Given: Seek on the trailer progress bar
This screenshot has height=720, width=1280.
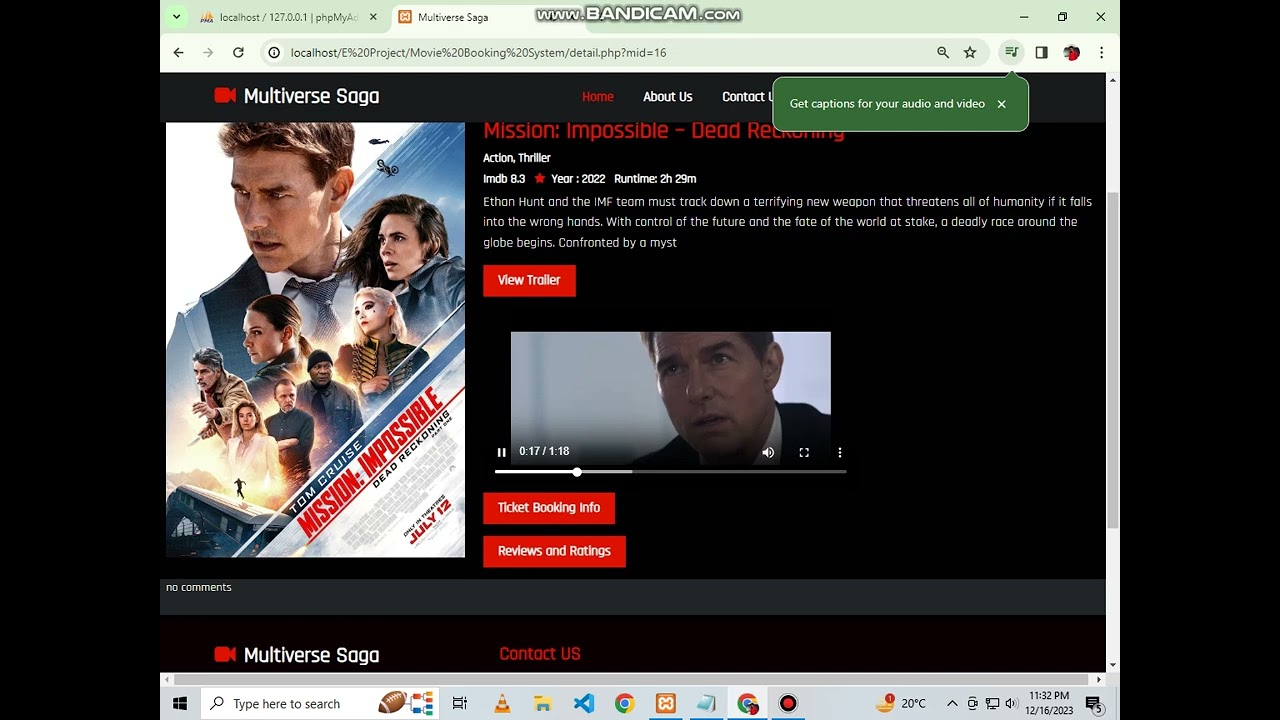Looking at the screenshot, I should [x=670, y=471].
